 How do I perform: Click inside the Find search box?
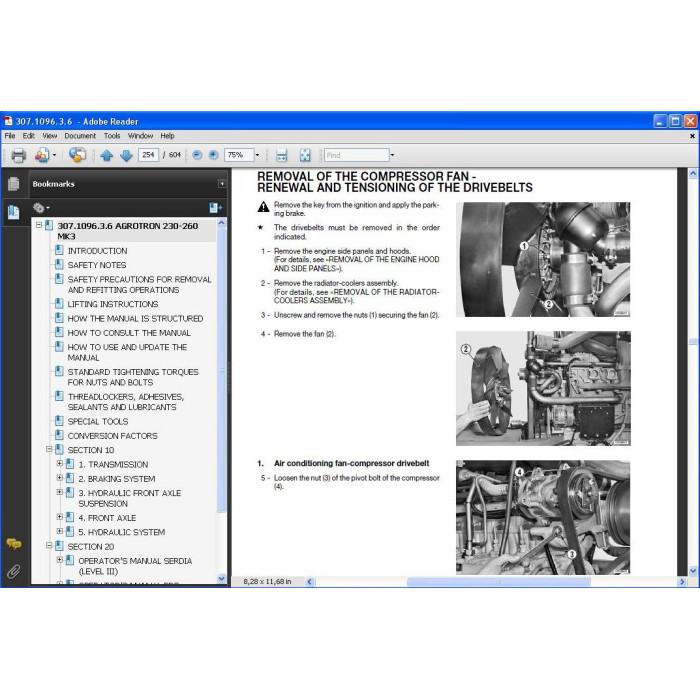pyautogui.click(x=356, y=155)
